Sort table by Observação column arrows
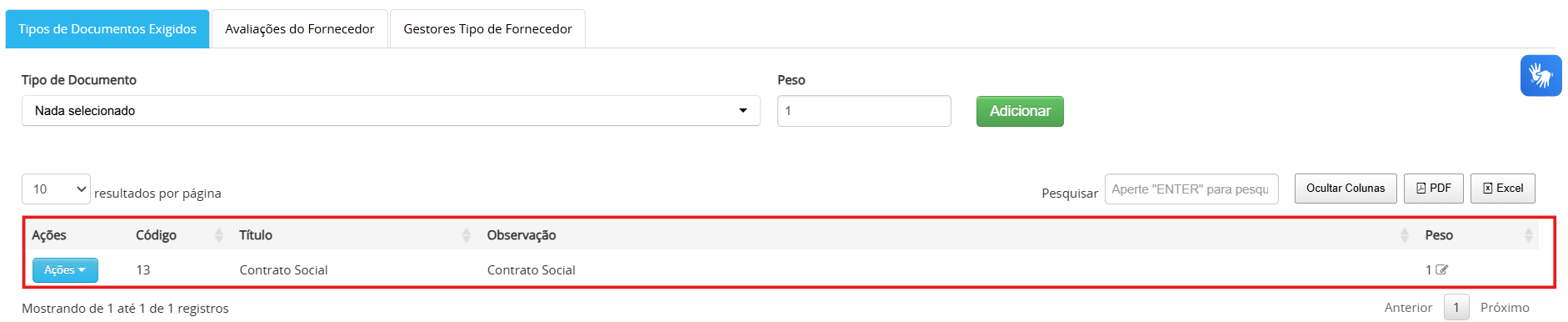Viewport: 1568px width, 322px height. point(1405,235)
